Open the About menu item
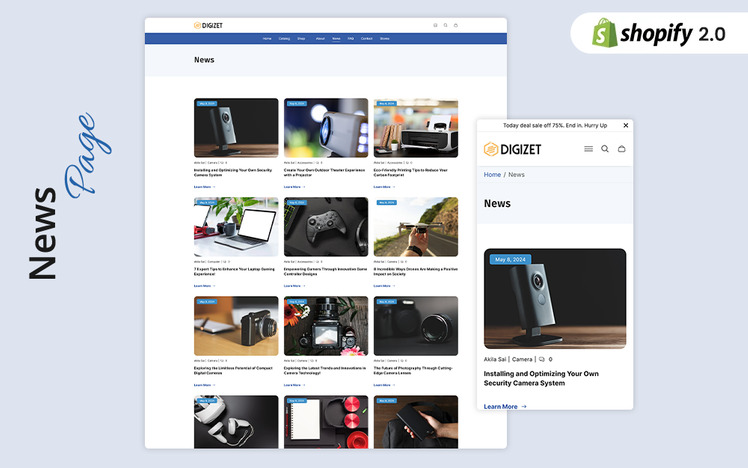This screenshot has width=748, height=468. tap(320, 39)
